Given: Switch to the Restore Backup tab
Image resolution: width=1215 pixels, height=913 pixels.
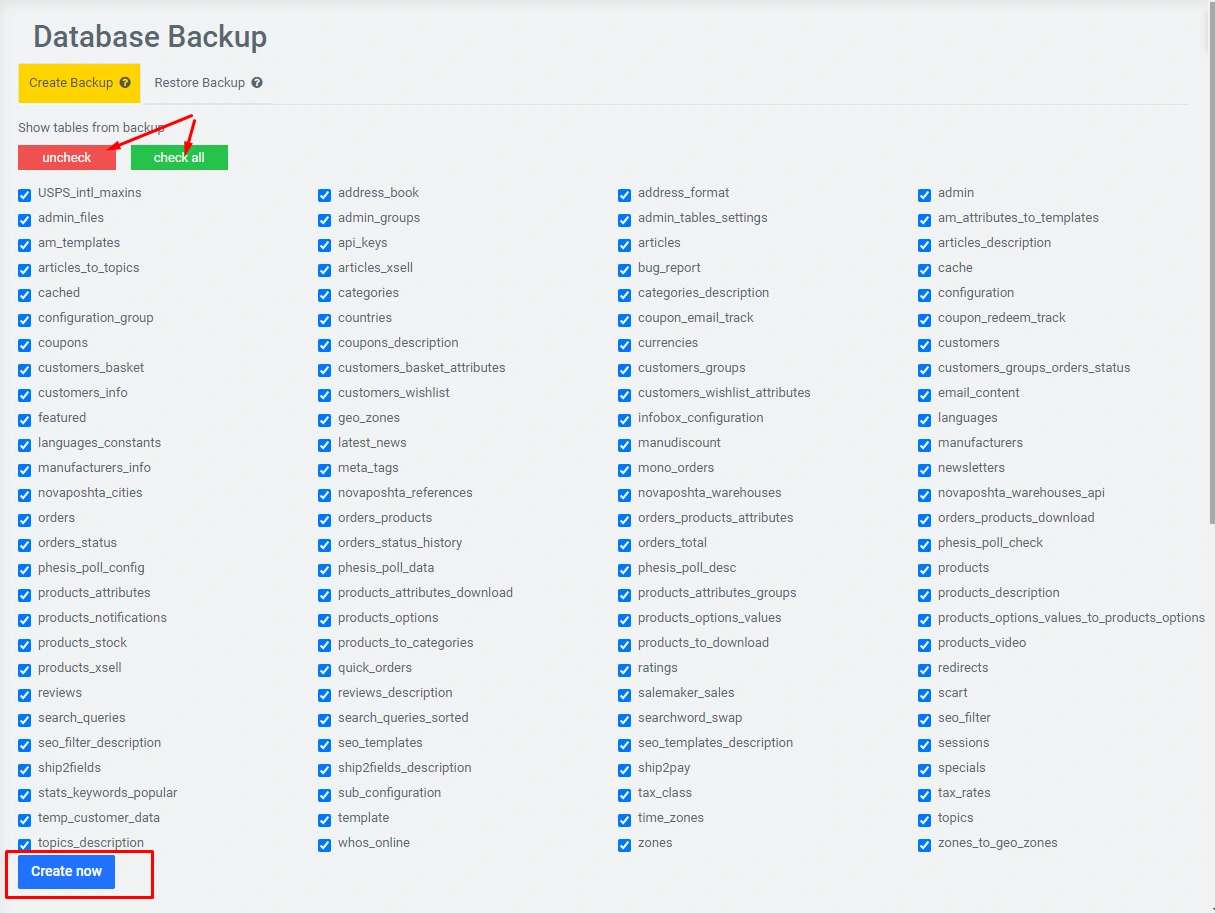Looking at the screenshot, I should pyautogui.click(x=200, y=83).
